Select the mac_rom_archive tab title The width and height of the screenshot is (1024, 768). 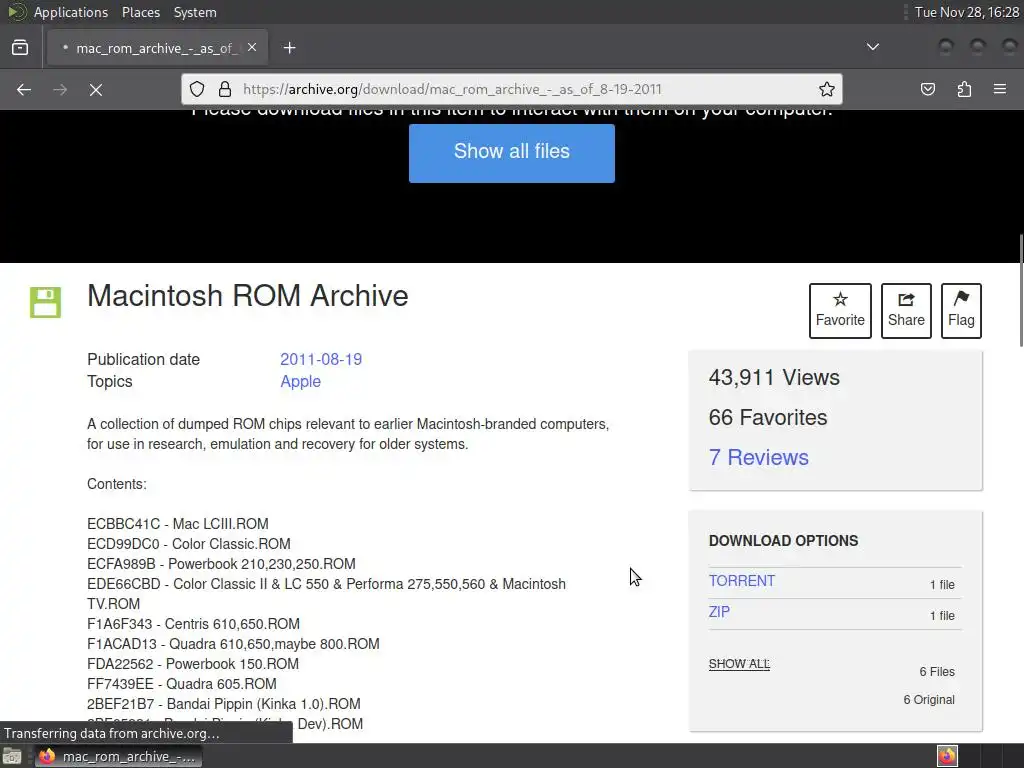(157, 48)
